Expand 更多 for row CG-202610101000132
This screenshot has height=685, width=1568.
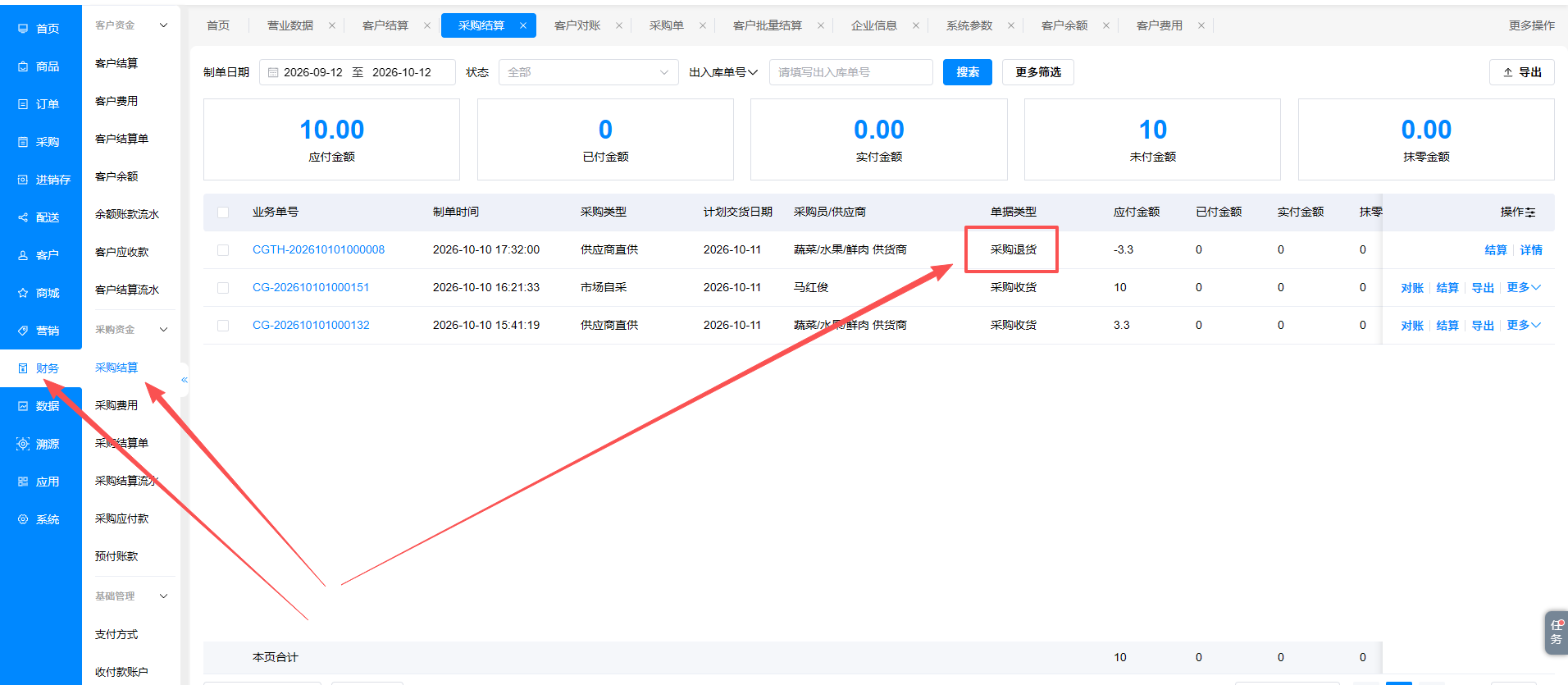coord(1524,326)
